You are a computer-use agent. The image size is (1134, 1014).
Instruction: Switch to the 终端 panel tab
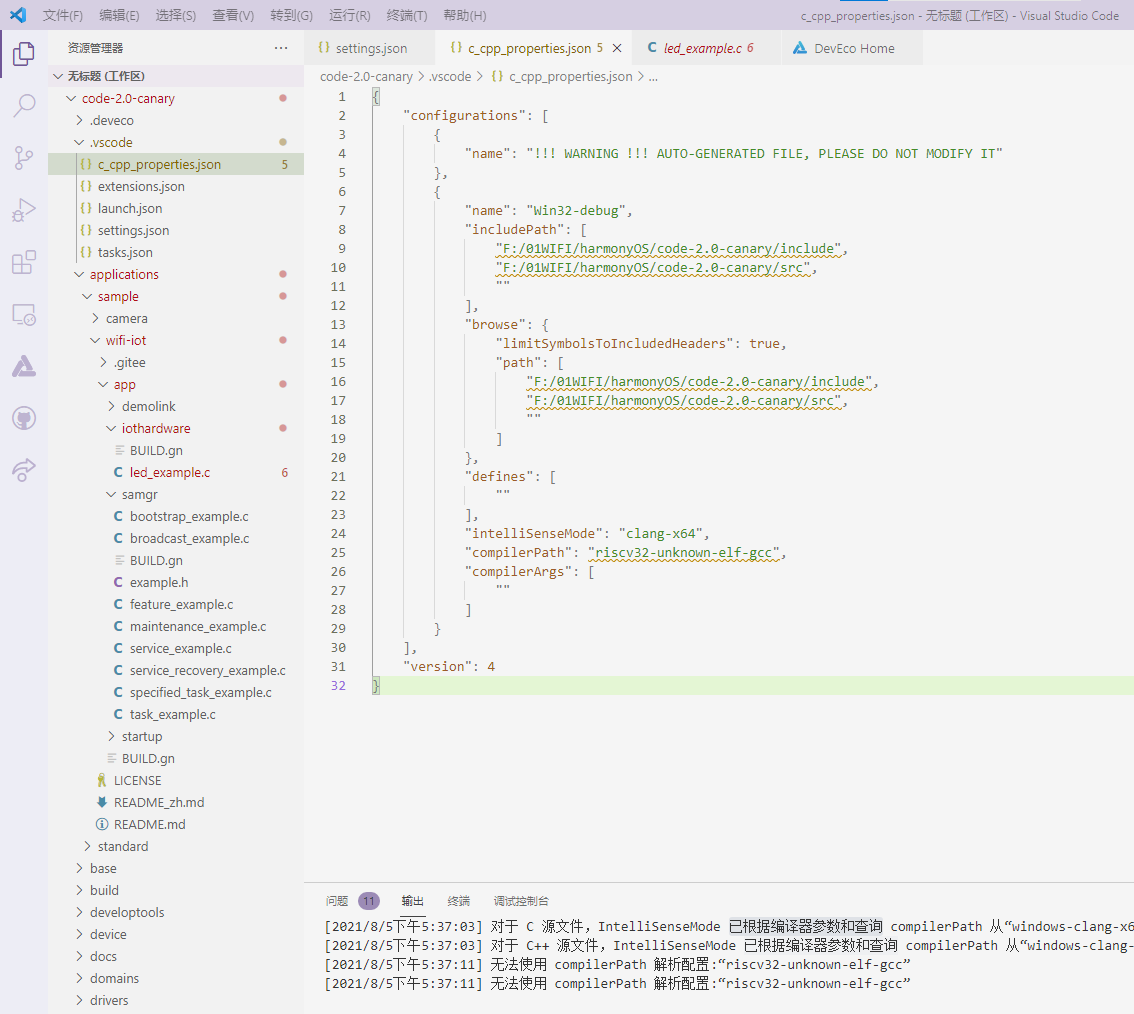[459, 901]
